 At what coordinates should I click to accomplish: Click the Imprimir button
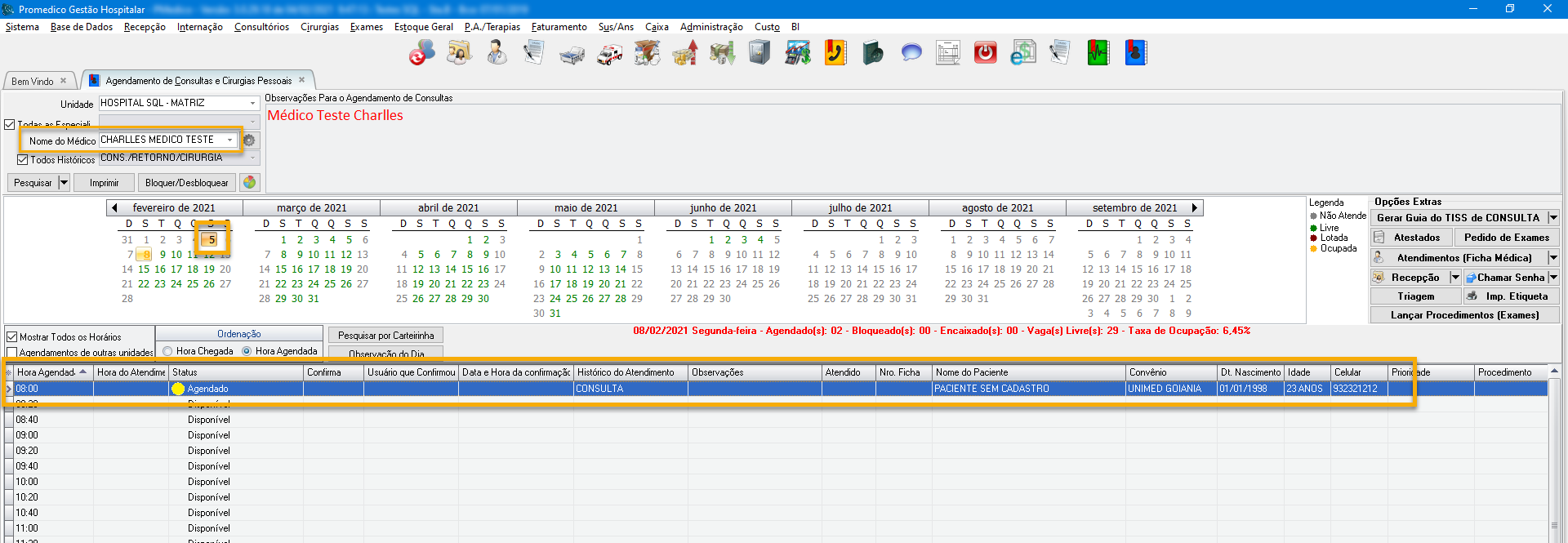pyautogui.click(x=104, y=183)
